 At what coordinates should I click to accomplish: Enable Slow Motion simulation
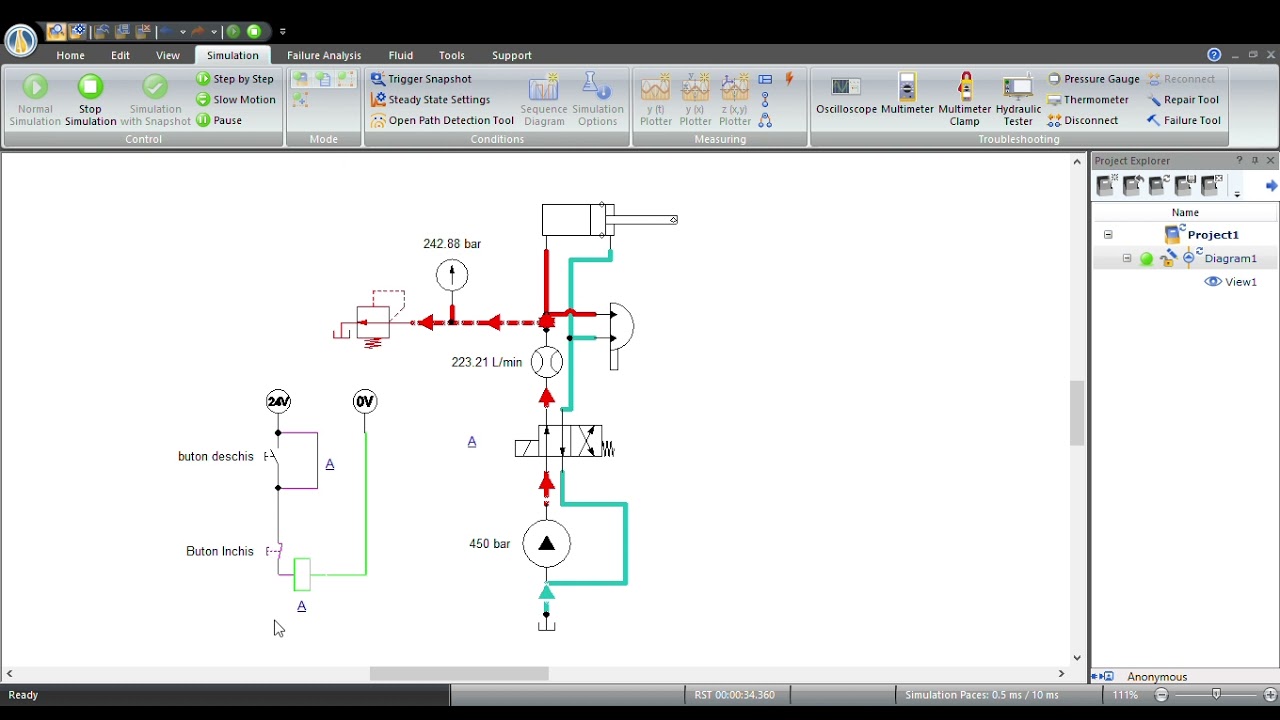click(x=236, y=100)
